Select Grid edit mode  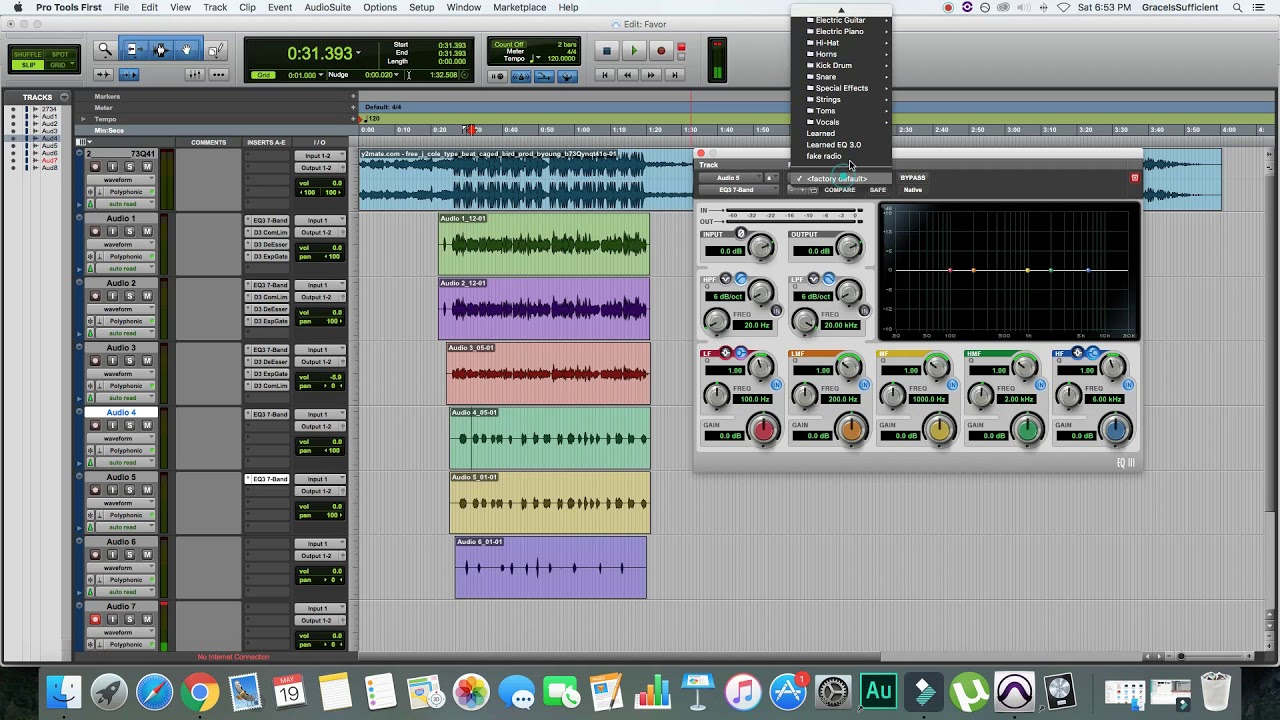point(59,65)
